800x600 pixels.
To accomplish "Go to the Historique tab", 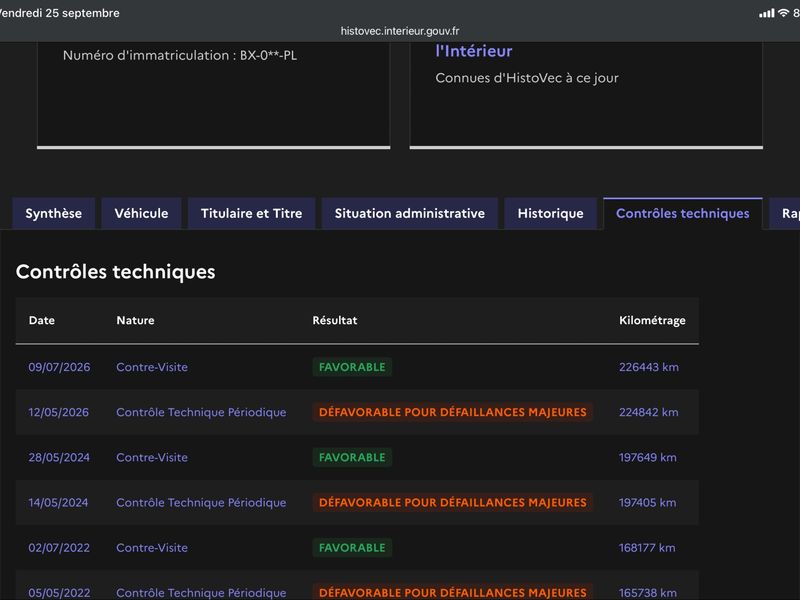I will point(551,213).
